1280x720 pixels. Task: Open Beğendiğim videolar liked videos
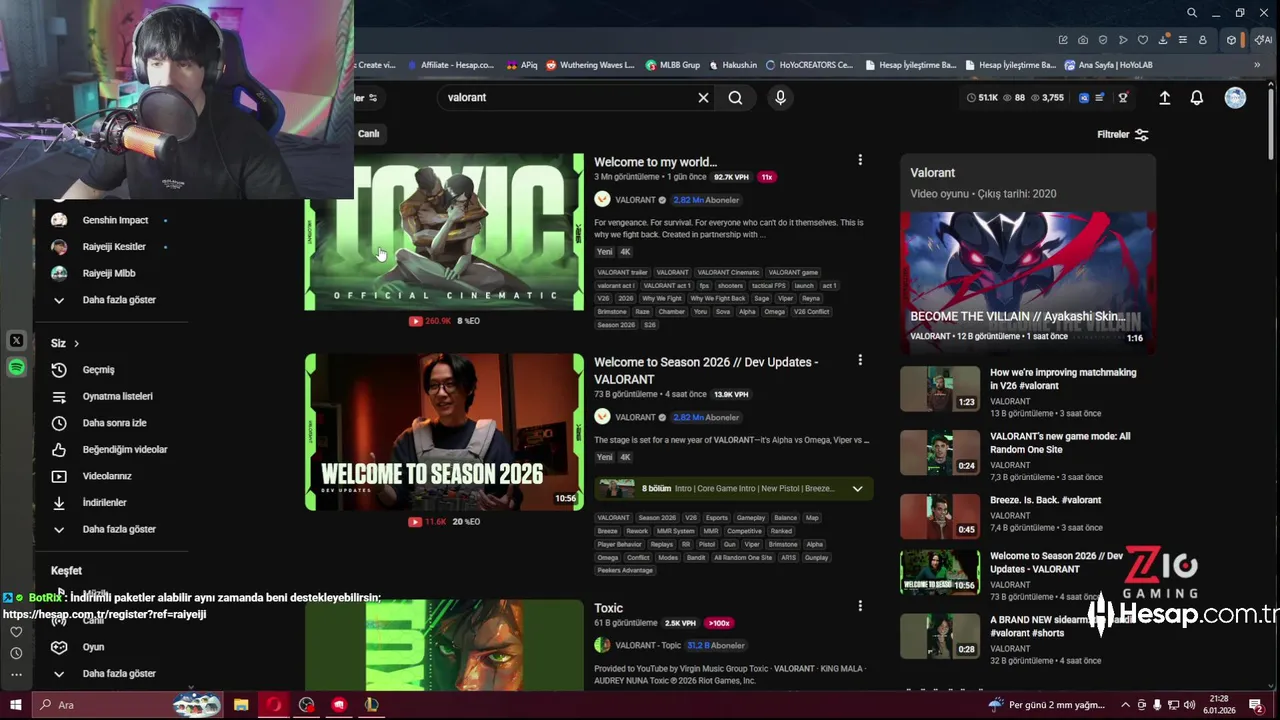(x=125, y=450)
